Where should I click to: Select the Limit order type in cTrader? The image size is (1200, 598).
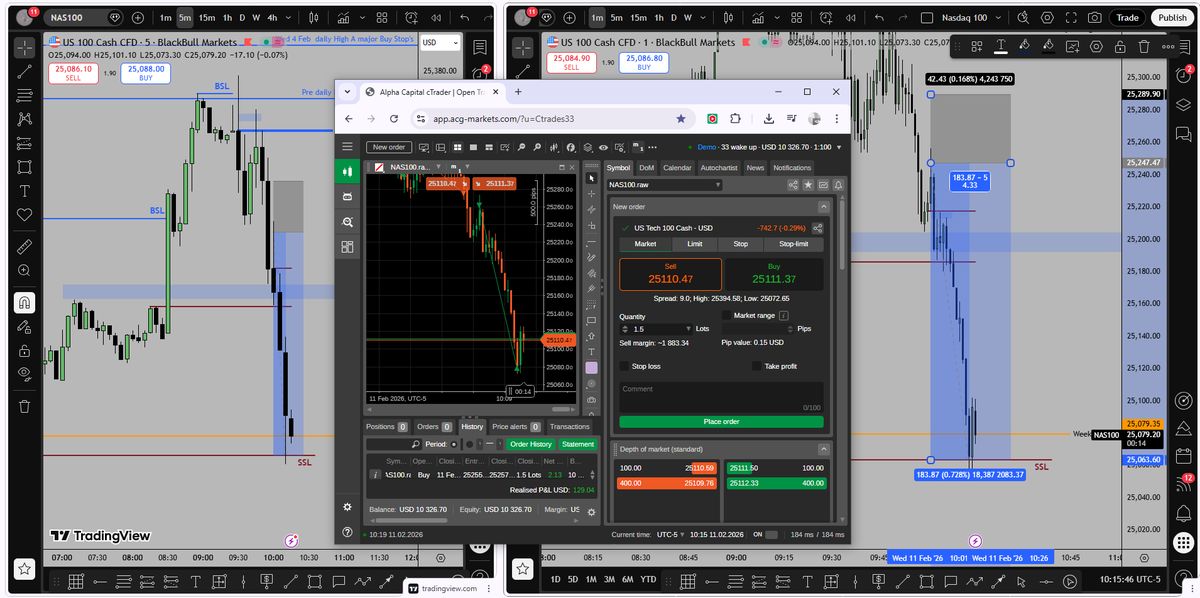coord(694,244)
